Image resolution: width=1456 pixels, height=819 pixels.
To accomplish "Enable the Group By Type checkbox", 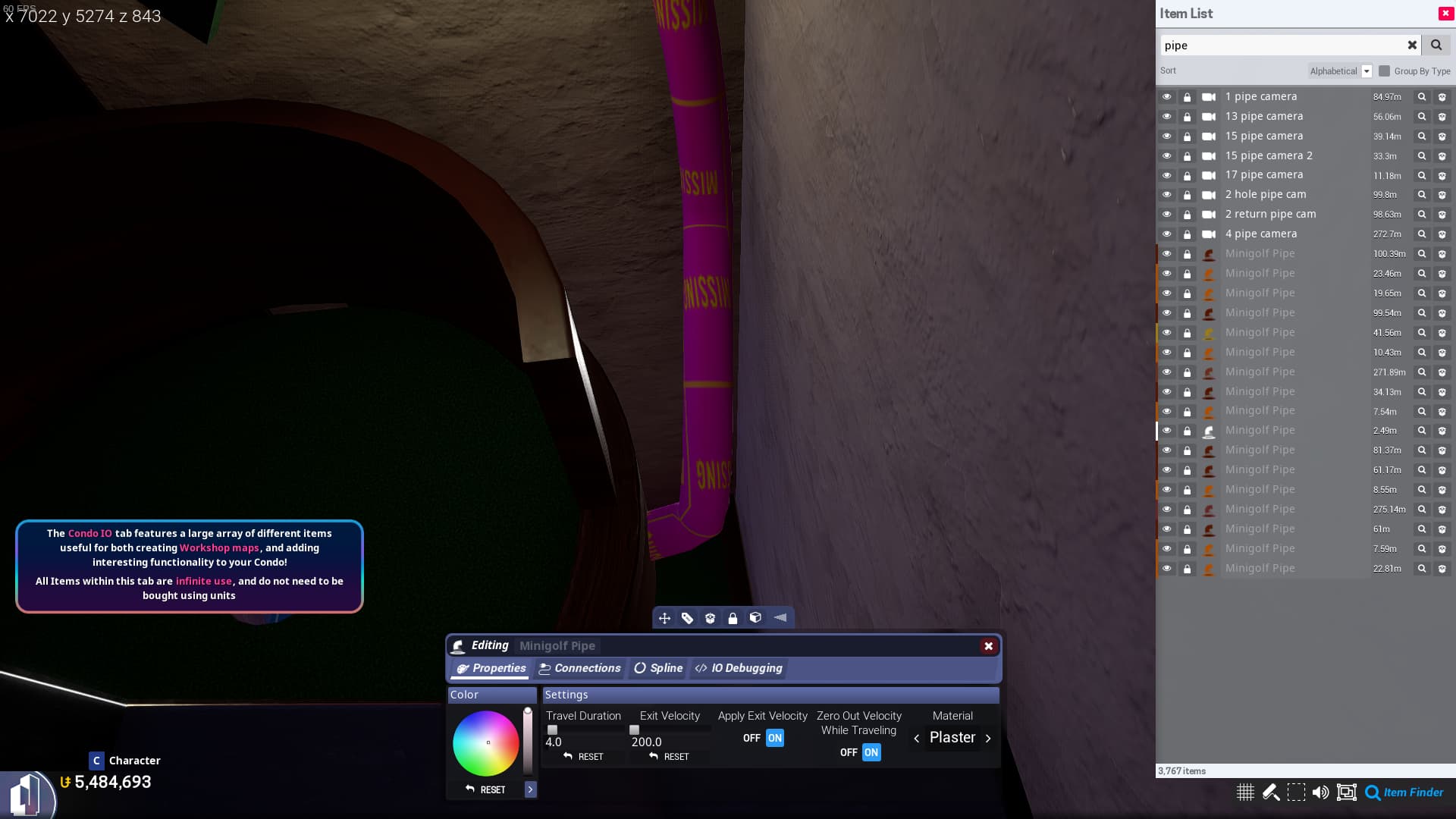I will click(x=1384, y=71).
